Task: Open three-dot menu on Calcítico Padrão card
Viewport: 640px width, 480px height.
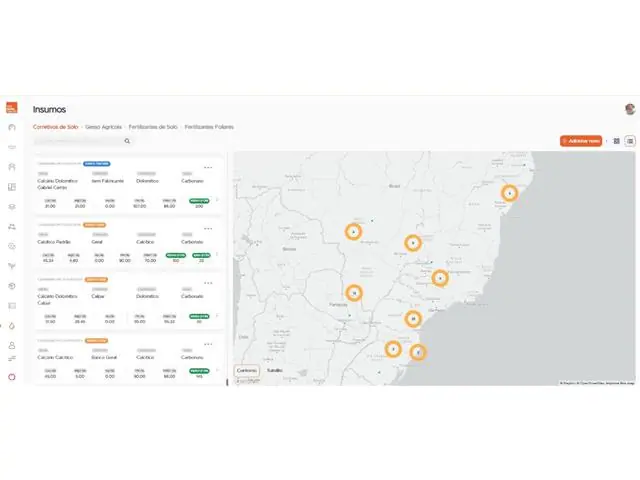Action: (208, 228)
